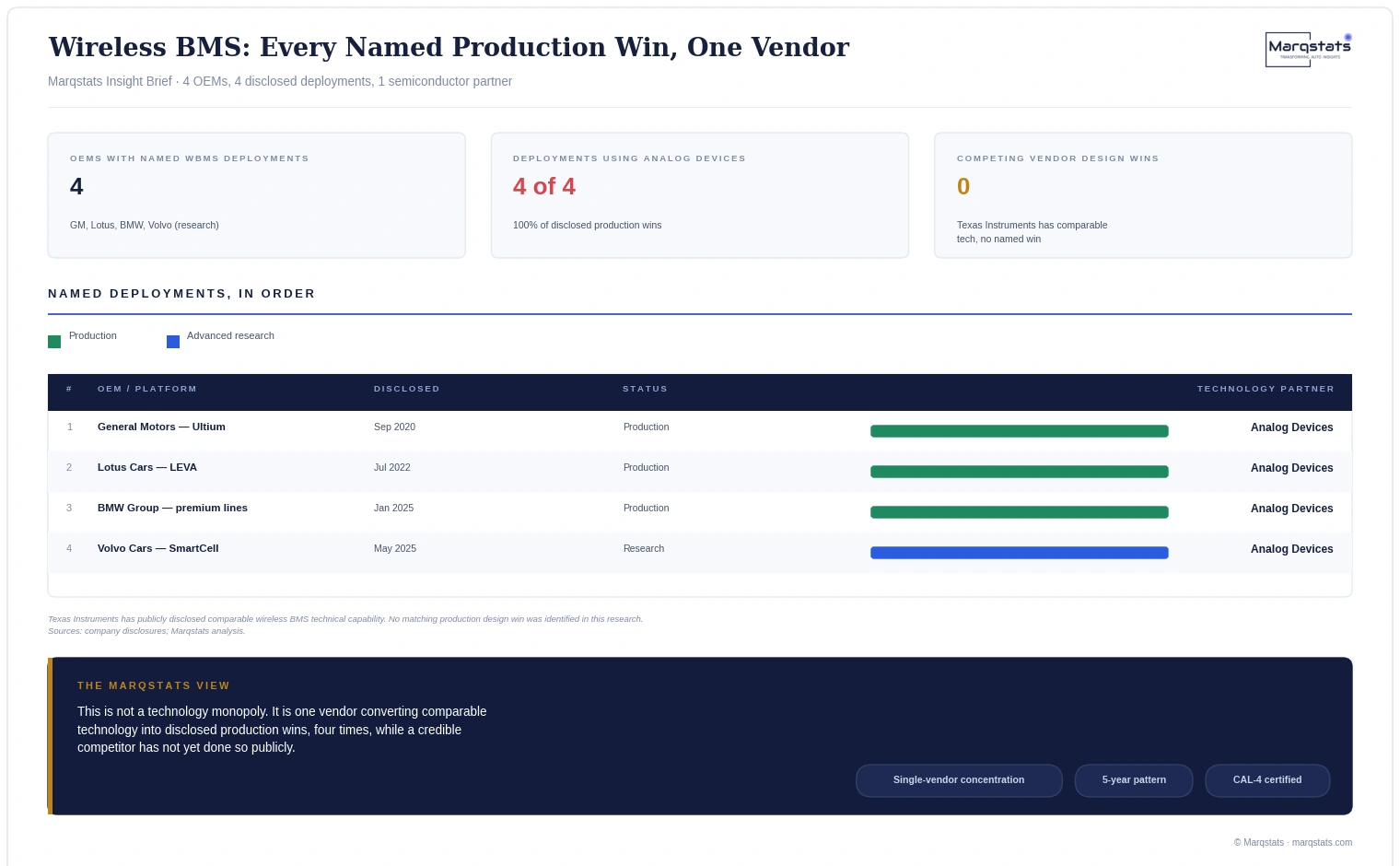Click the green Production legend swatch
The image size is (1400, 866).
54,342
